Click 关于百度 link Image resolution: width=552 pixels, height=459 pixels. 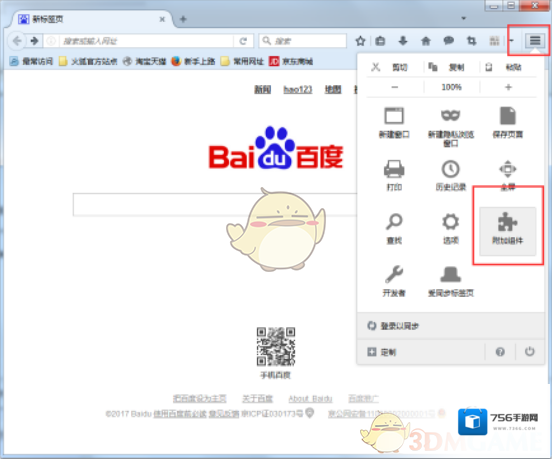pos(257,398)
